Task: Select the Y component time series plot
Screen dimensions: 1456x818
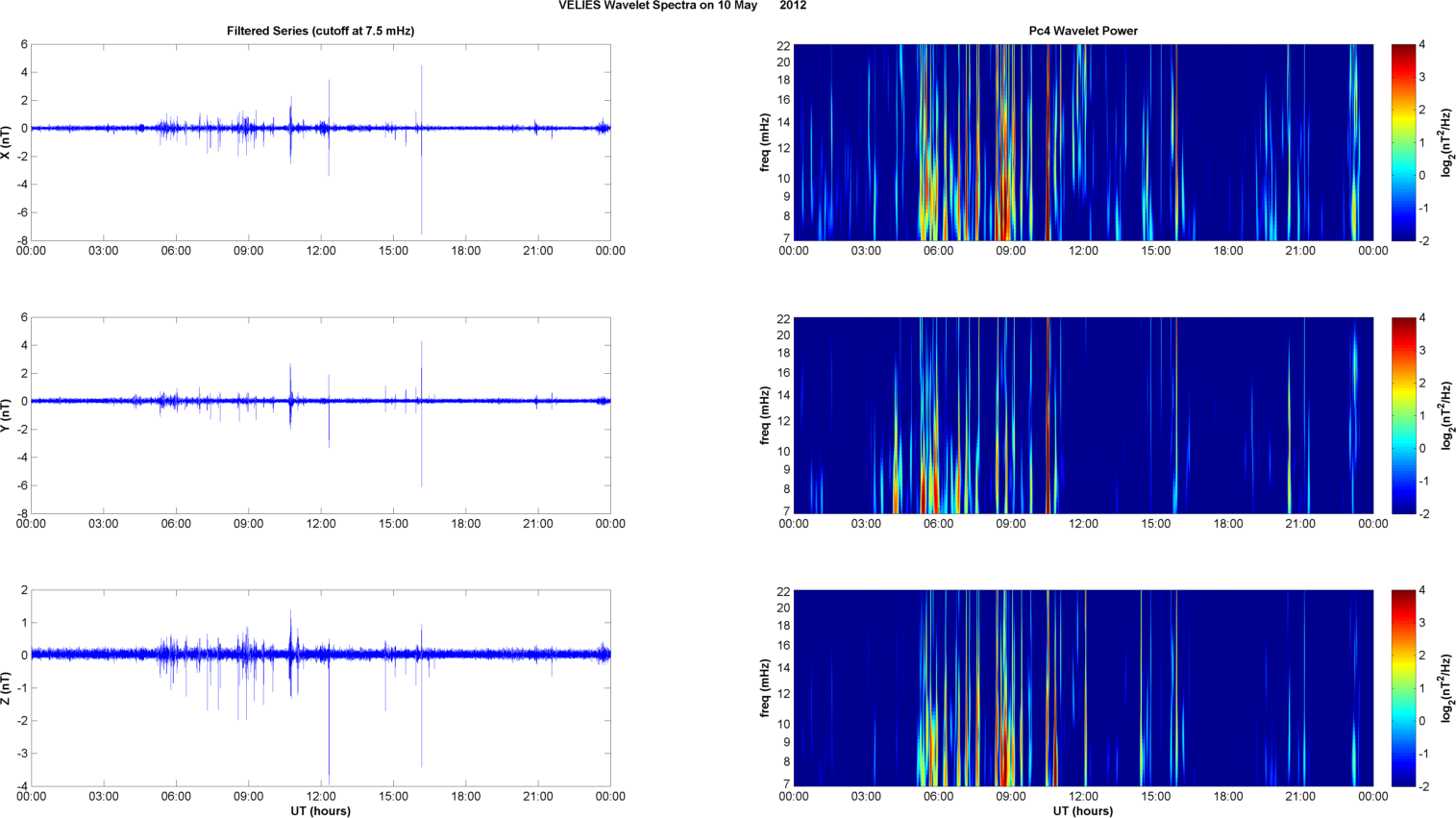Action: click(x=320, y=415)
